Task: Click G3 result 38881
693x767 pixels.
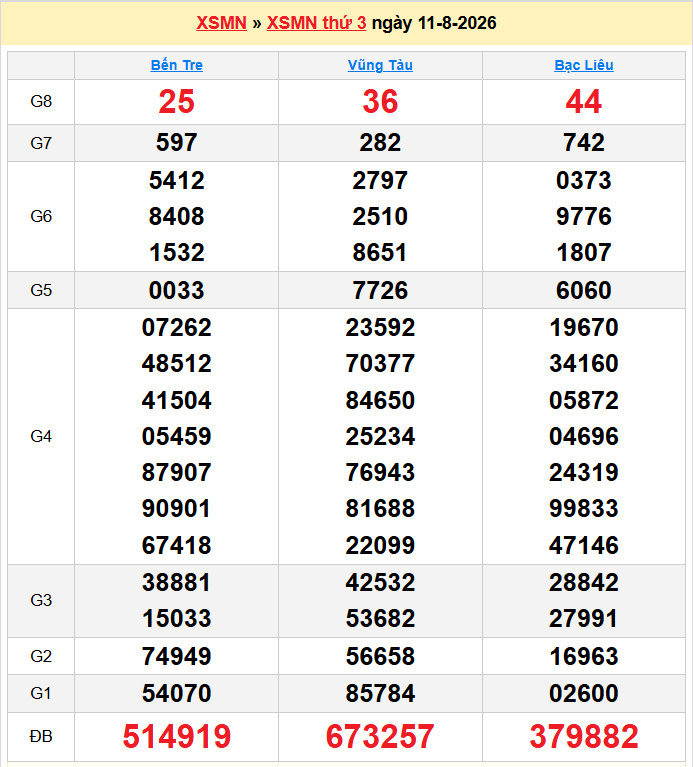Action: [177, 582]
